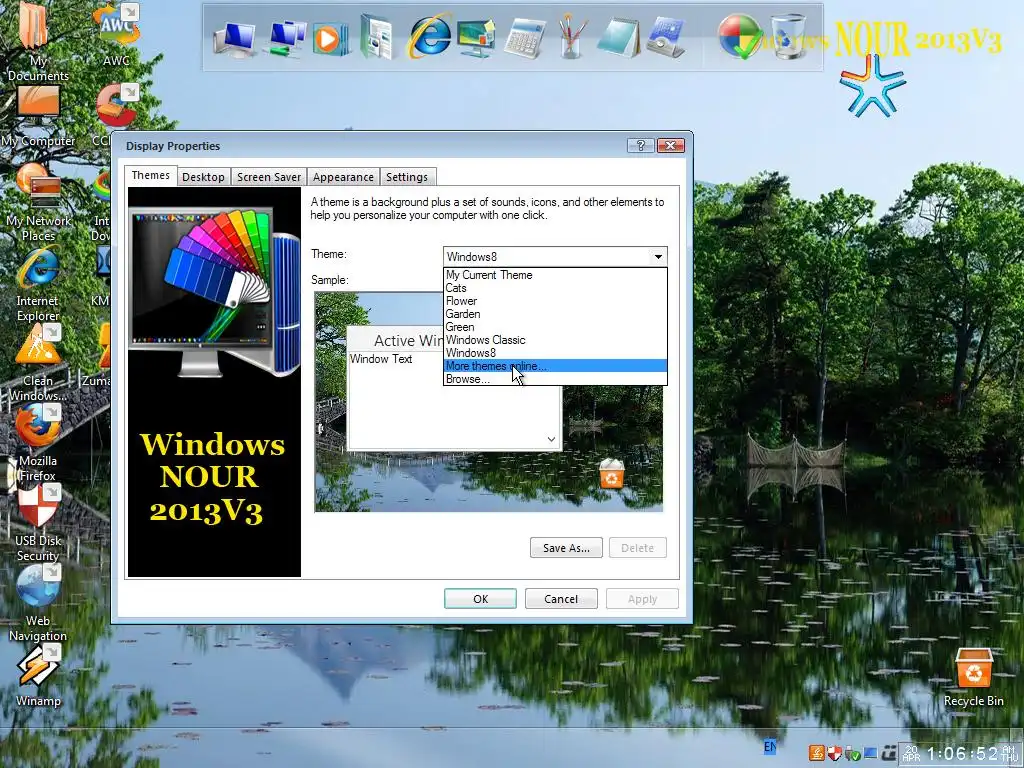Collapse the Theme dropdown arrow
Viewport: 1024px width, 768px height.
click(658, 257)
